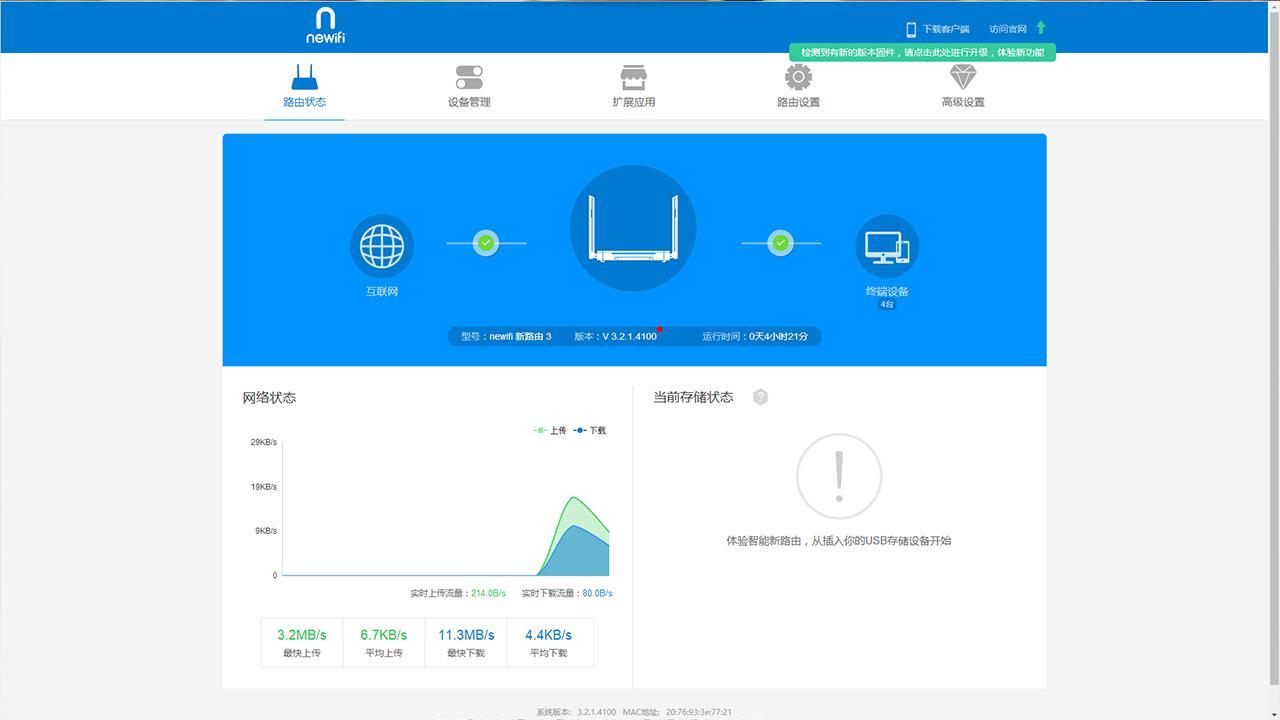
Task: Click the 终端设备 label text
Action: pos(887,292)
